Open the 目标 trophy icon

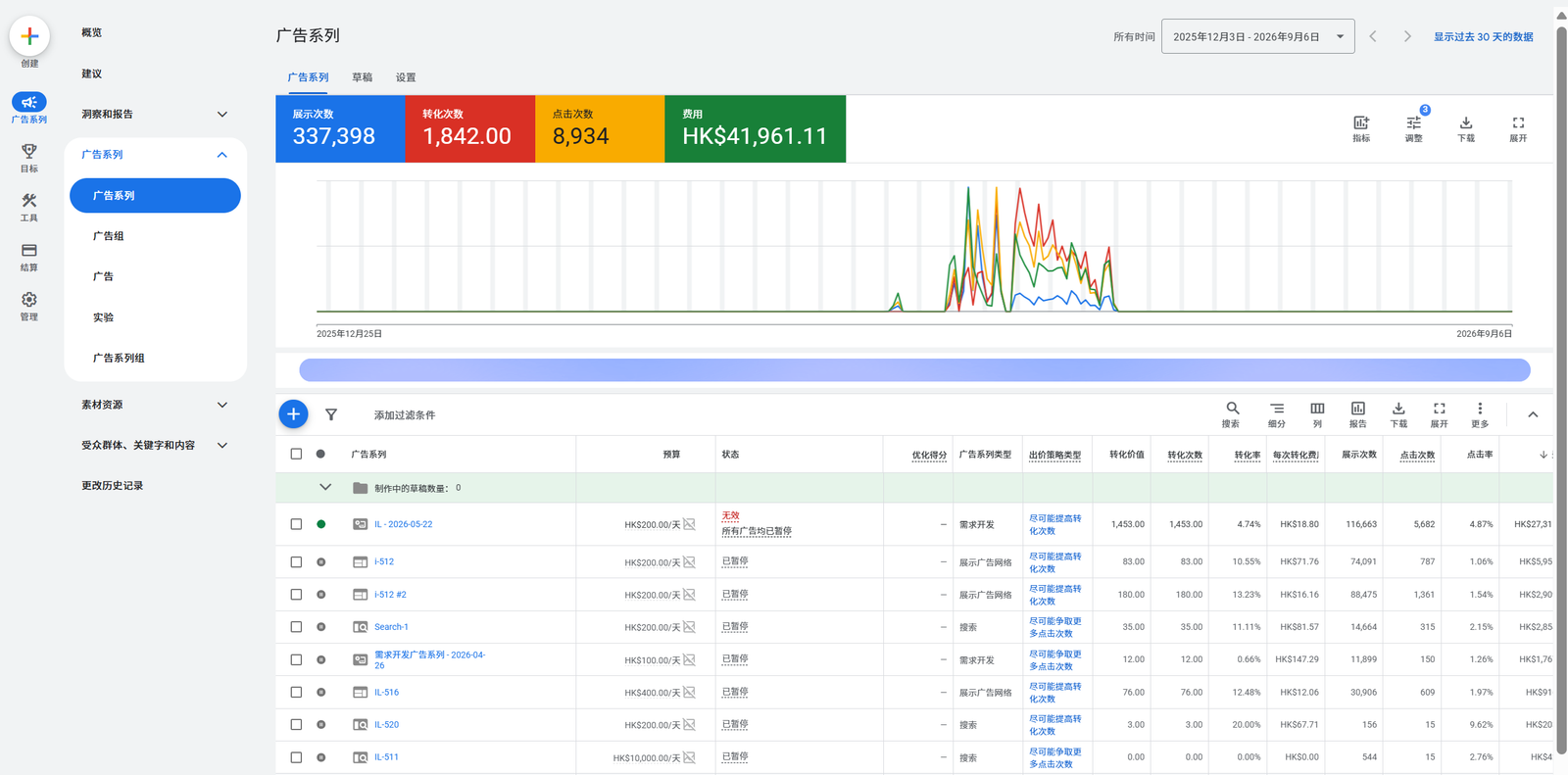(29, 151)
